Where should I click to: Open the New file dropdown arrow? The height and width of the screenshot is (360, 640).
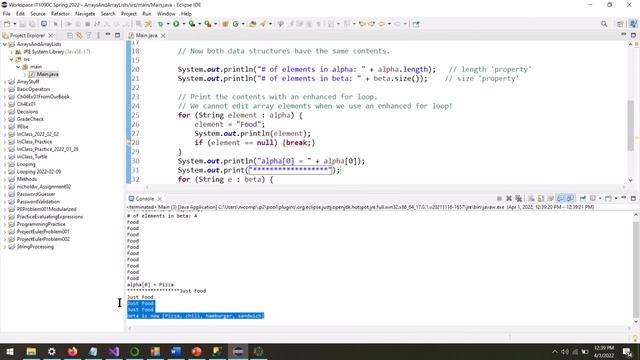pos(15,24)
